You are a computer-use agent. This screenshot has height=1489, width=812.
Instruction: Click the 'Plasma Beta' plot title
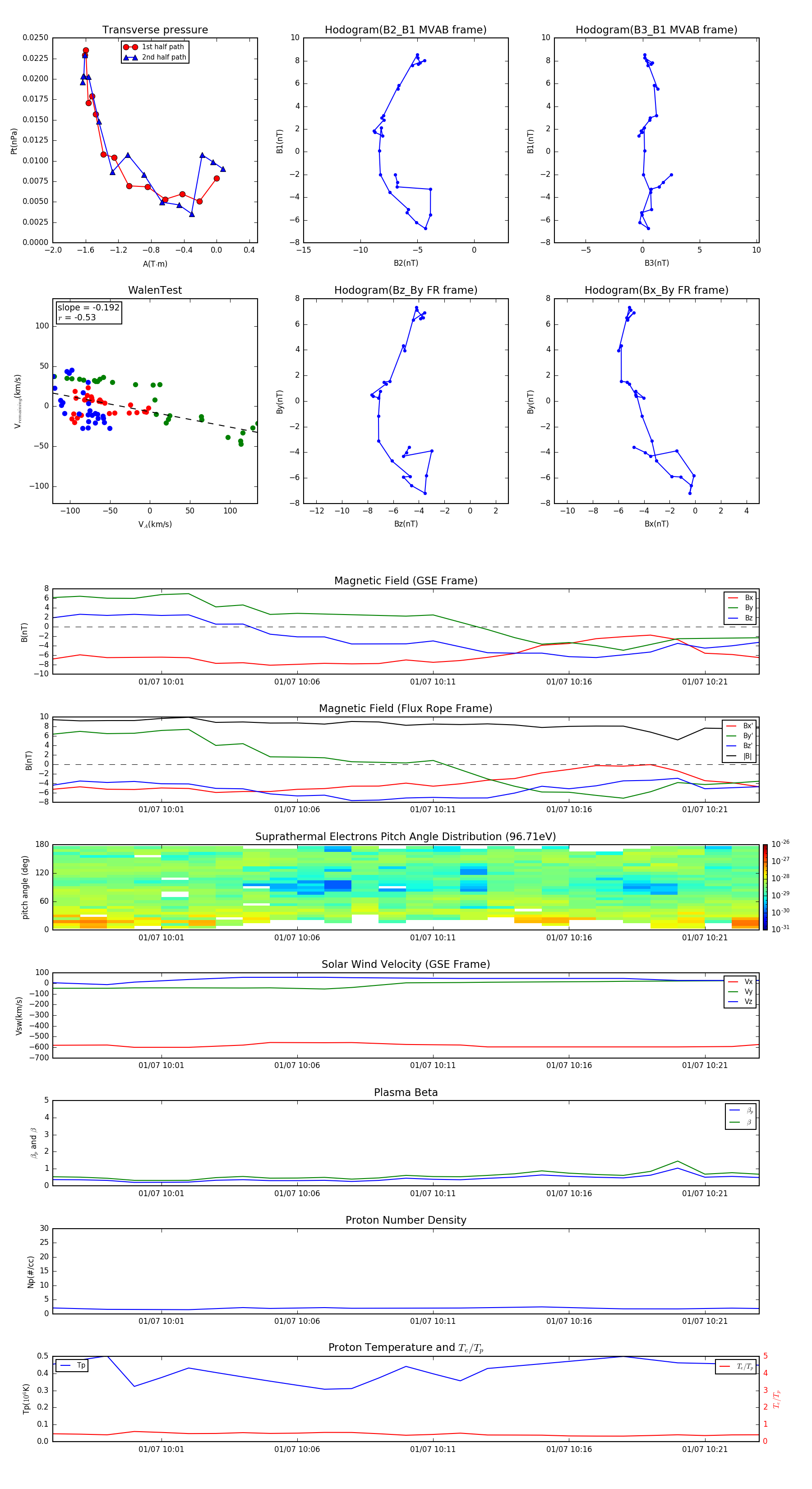coord(406,1093)
